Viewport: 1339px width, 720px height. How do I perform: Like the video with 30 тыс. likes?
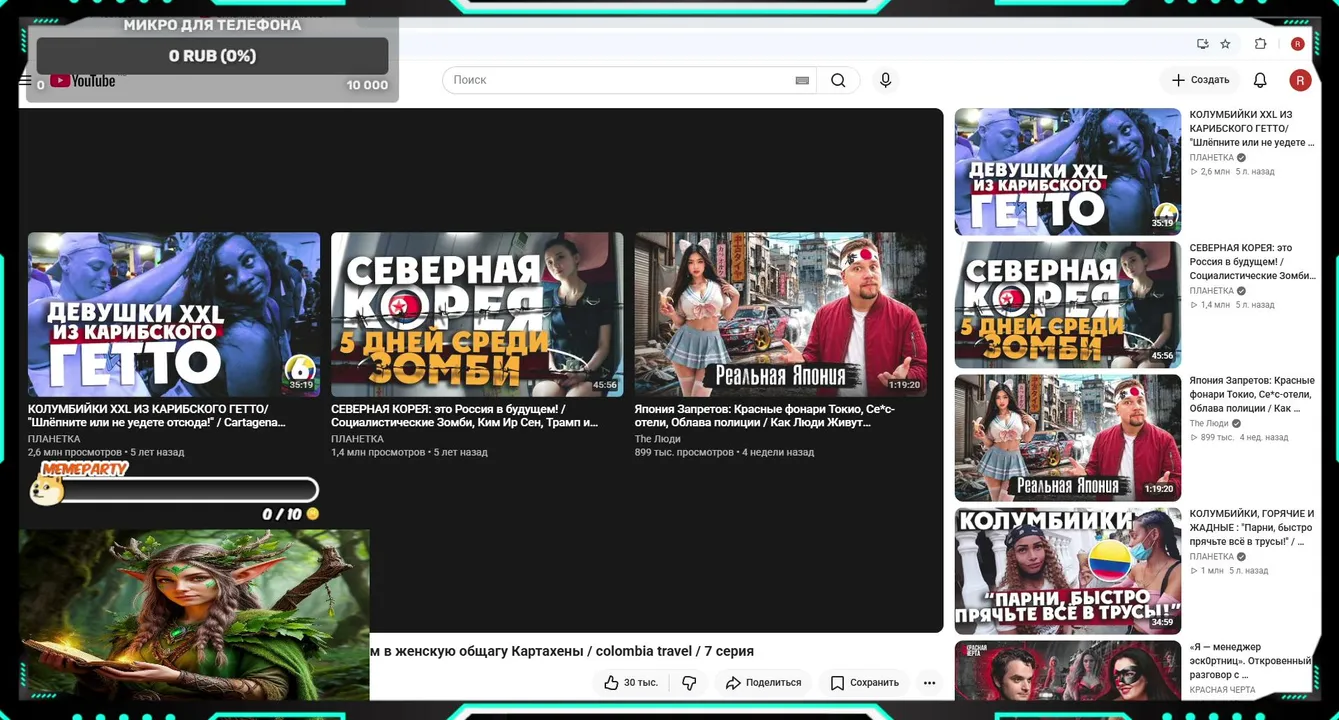[631, 682]
